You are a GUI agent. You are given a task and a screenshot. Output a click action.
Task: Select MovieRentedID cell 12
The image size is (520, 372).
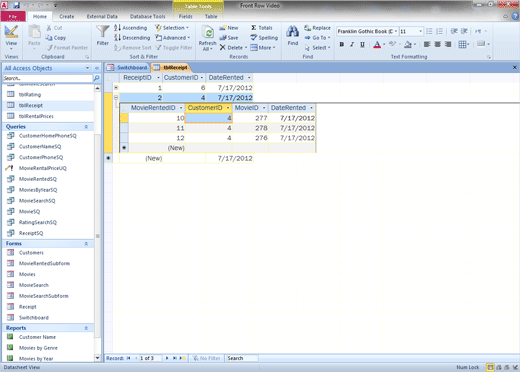click(x=157, y=138)
